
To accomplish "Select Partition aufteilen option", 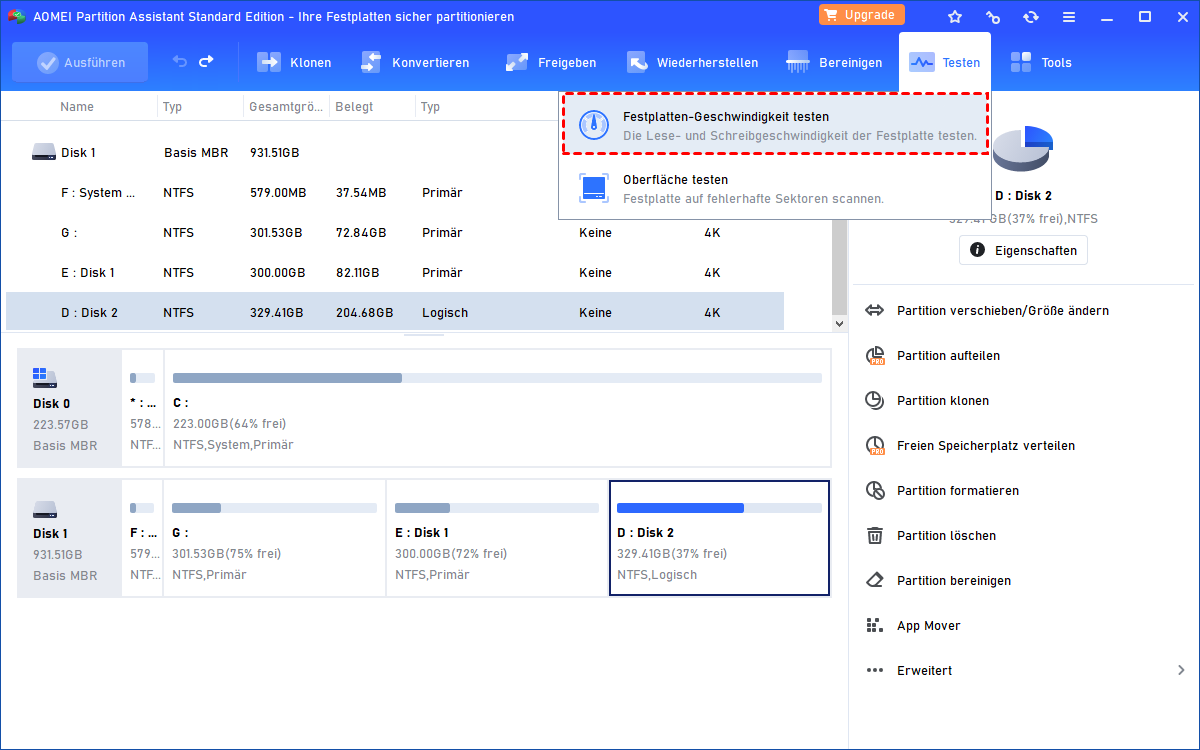I will 948,356.
